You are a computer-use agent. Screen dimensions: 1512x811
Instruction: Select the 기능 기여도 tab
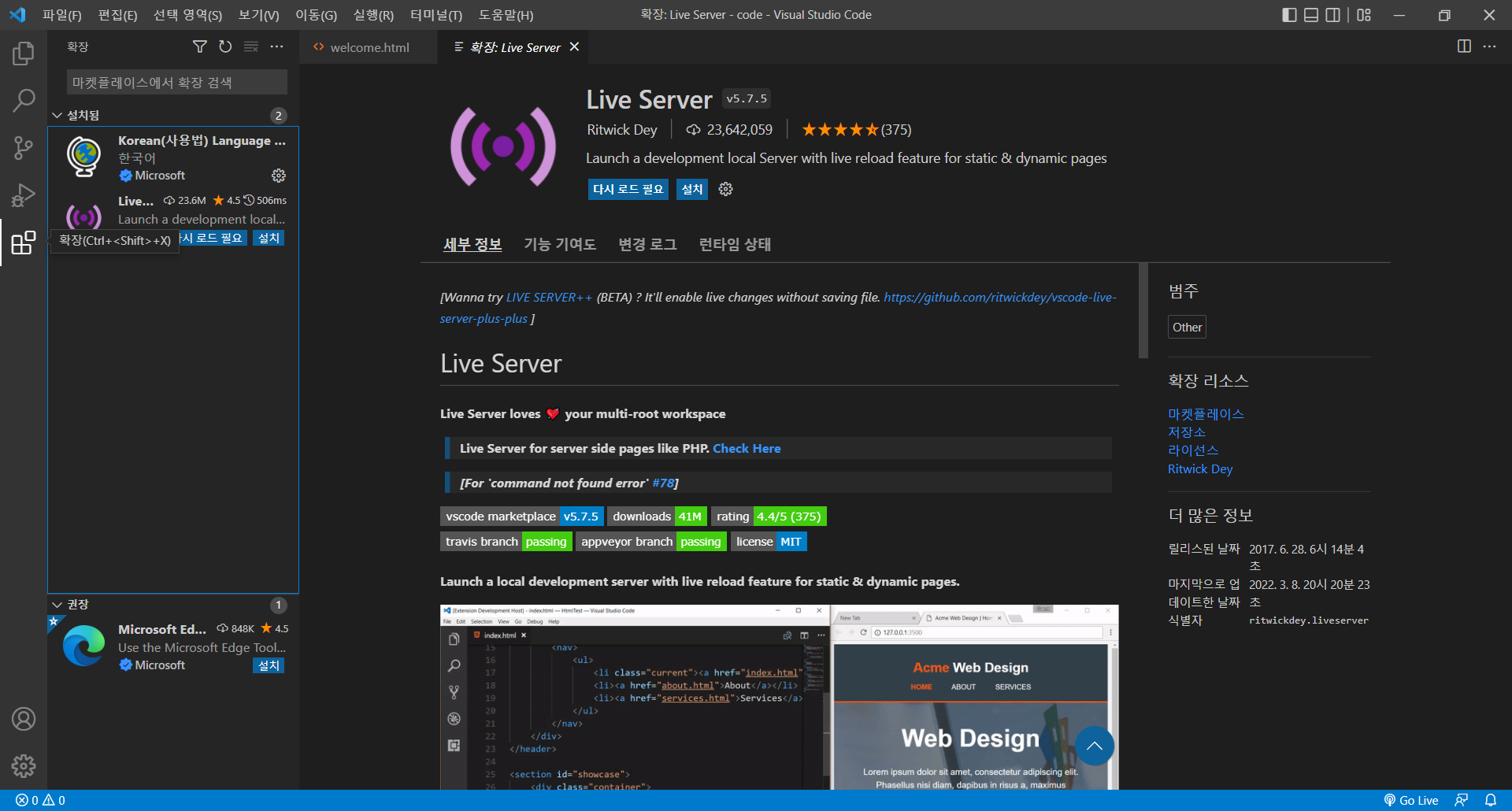[560, 244]
